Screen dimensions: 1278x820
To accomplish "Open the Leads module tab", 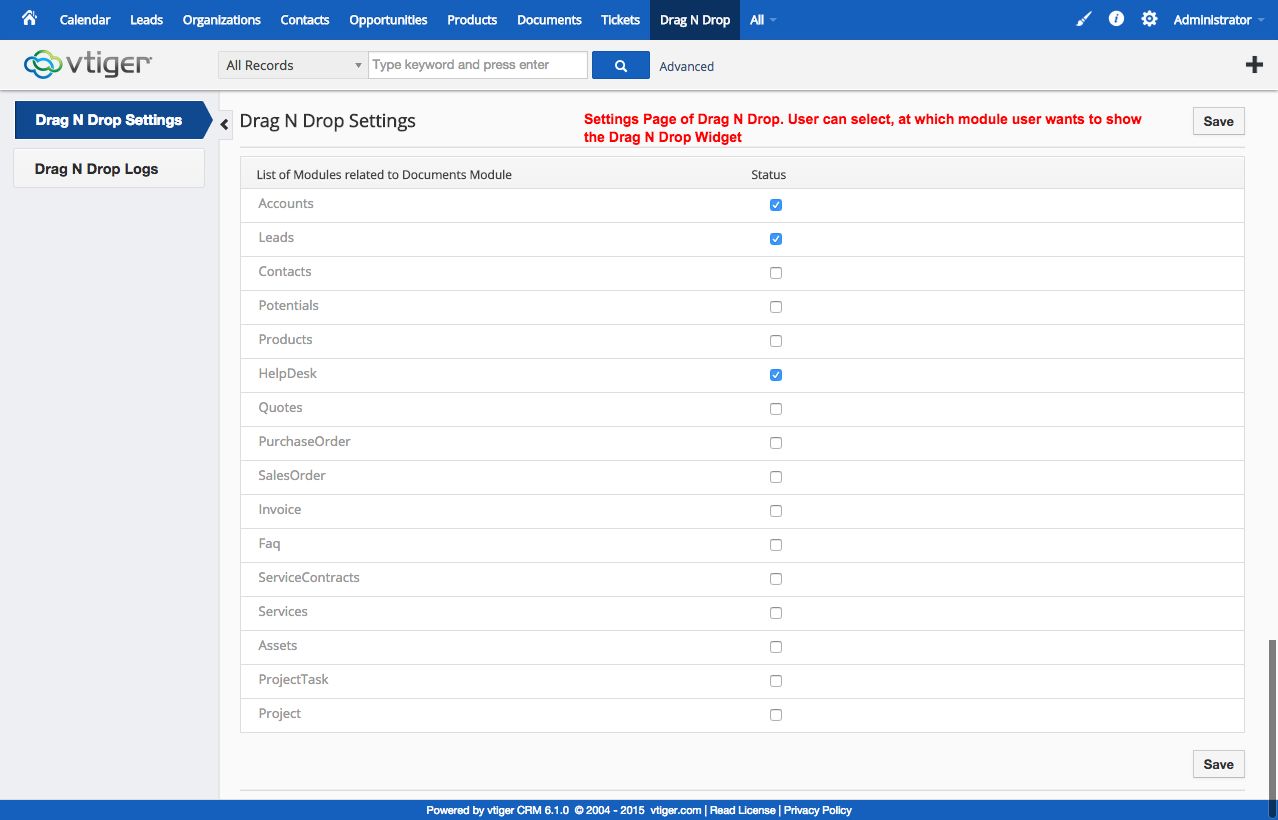I will 146,20.
